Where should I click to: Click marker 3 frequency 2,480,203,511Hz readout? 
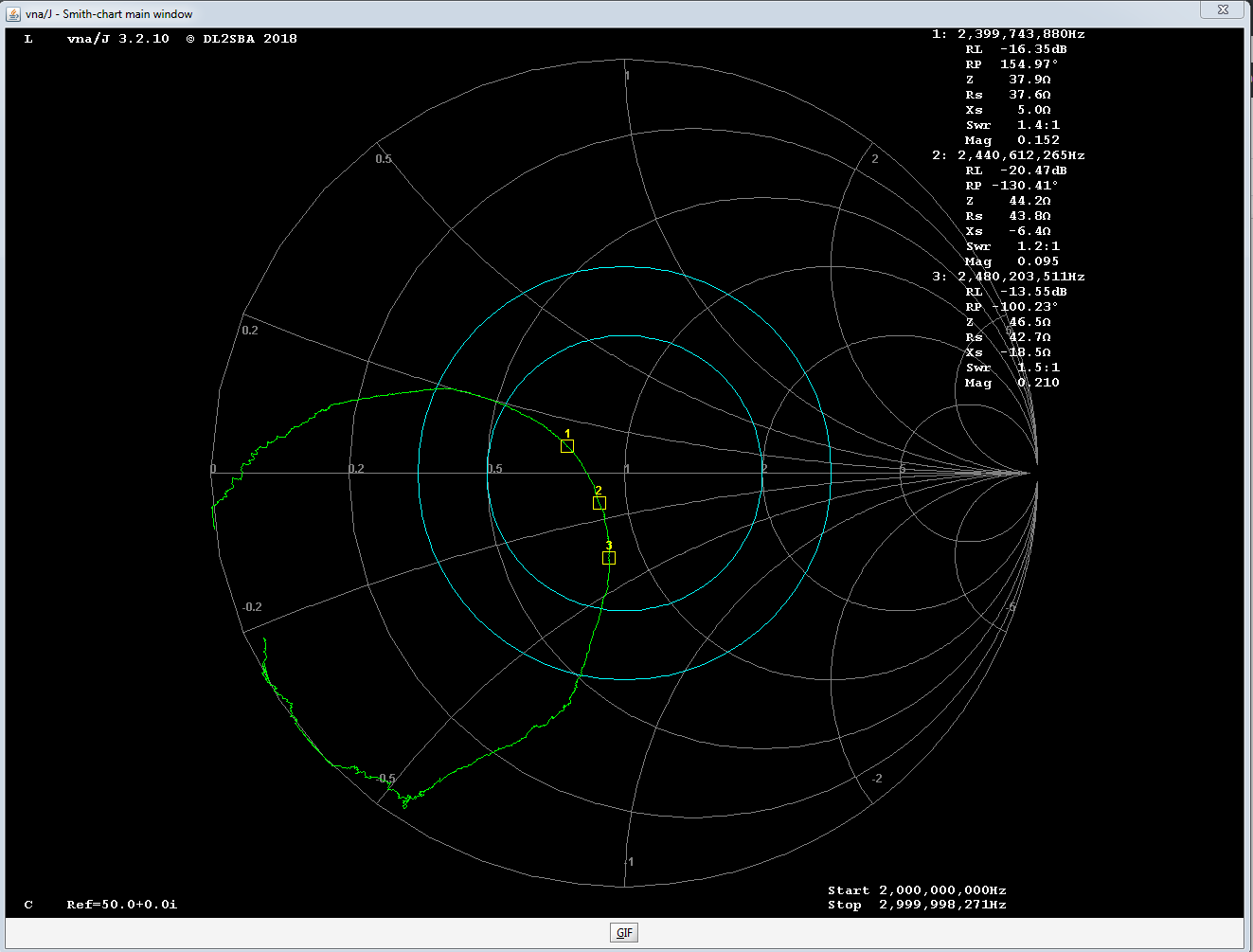point(1020,277)
